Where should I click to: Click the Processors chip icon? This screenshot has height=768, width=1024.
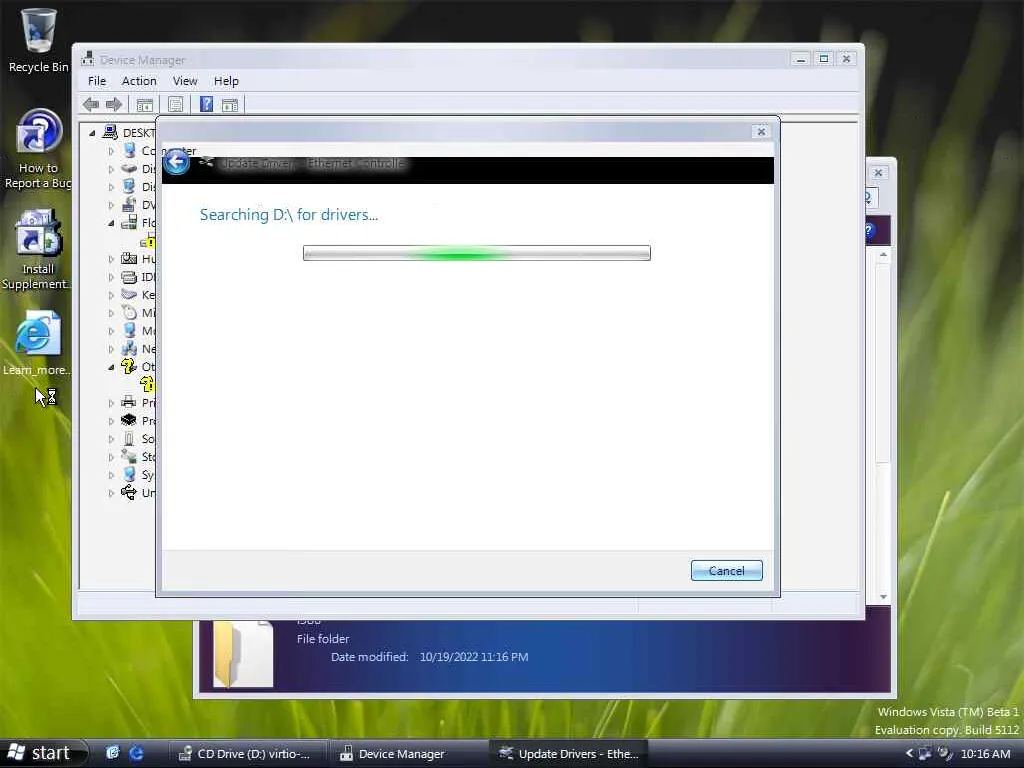(x=129, y=421)
